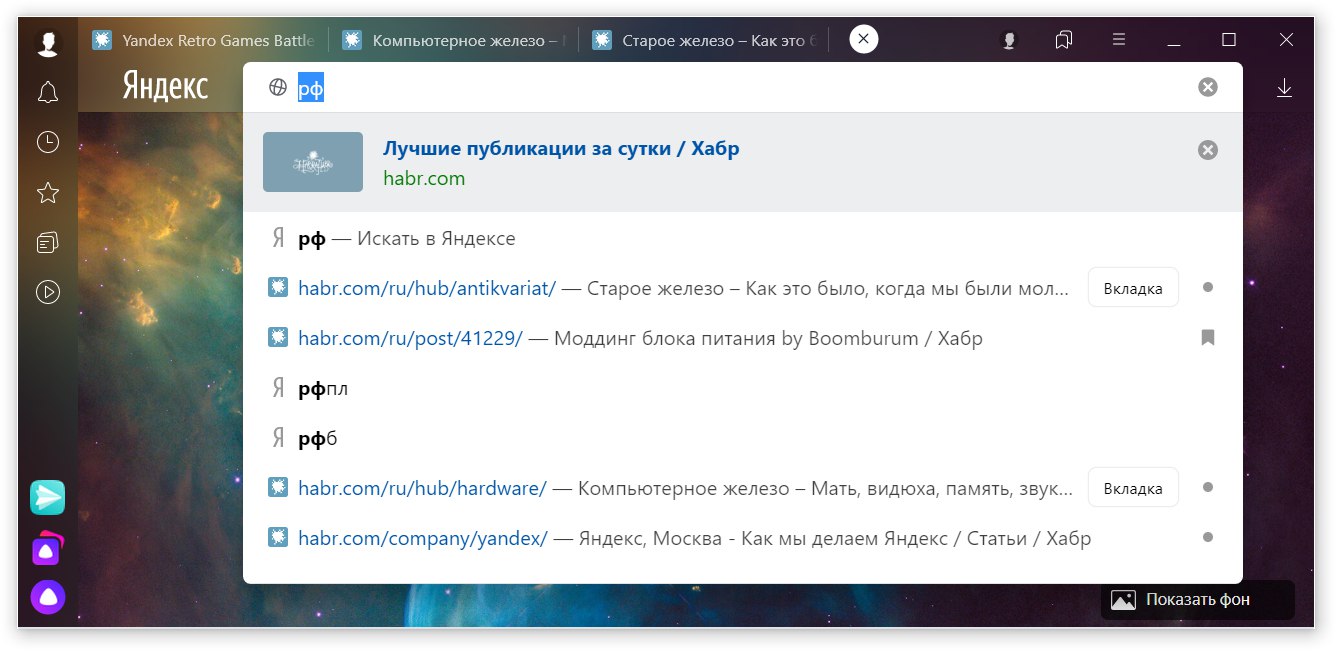Screen dimensions: 1336x651
Task: Click Вкладка button for Компьютерное железо
Action: (1133, 488)
